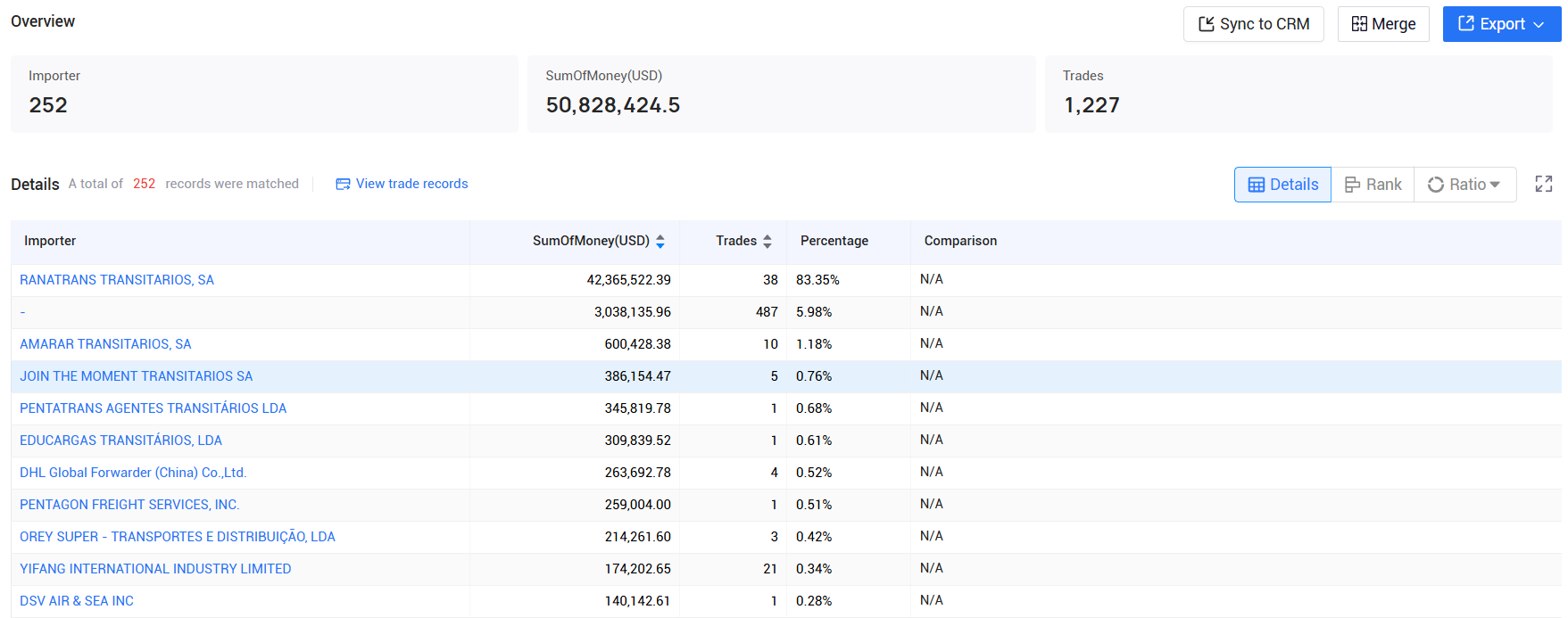Click the Importer column header
The height and width of the screenshot is (618, 1568).
coord(50,241)
